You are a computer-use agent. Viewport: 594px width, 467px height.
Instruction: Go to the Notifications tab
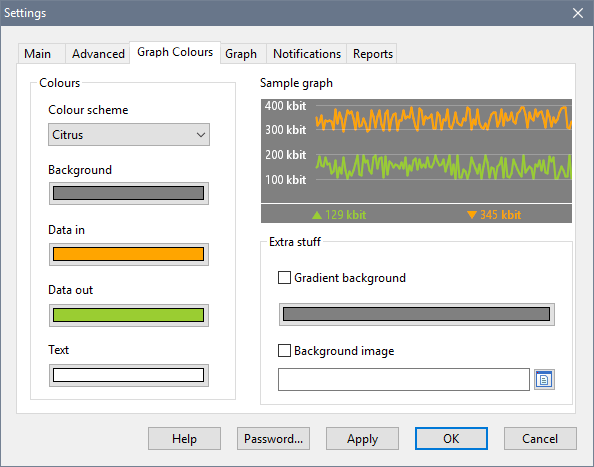[307, 54]
